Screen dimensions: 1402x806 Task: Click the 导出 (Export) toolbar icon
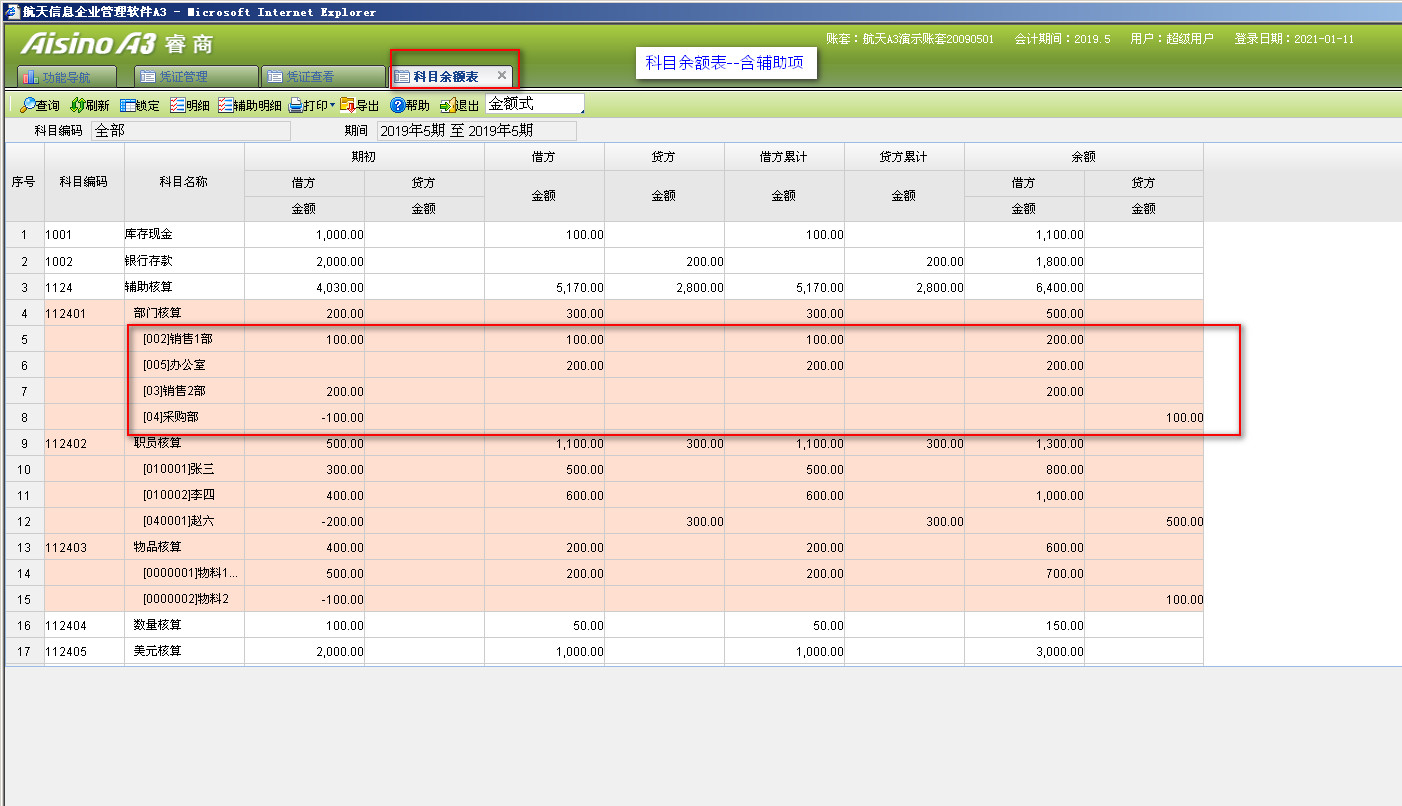click(347, 105)
